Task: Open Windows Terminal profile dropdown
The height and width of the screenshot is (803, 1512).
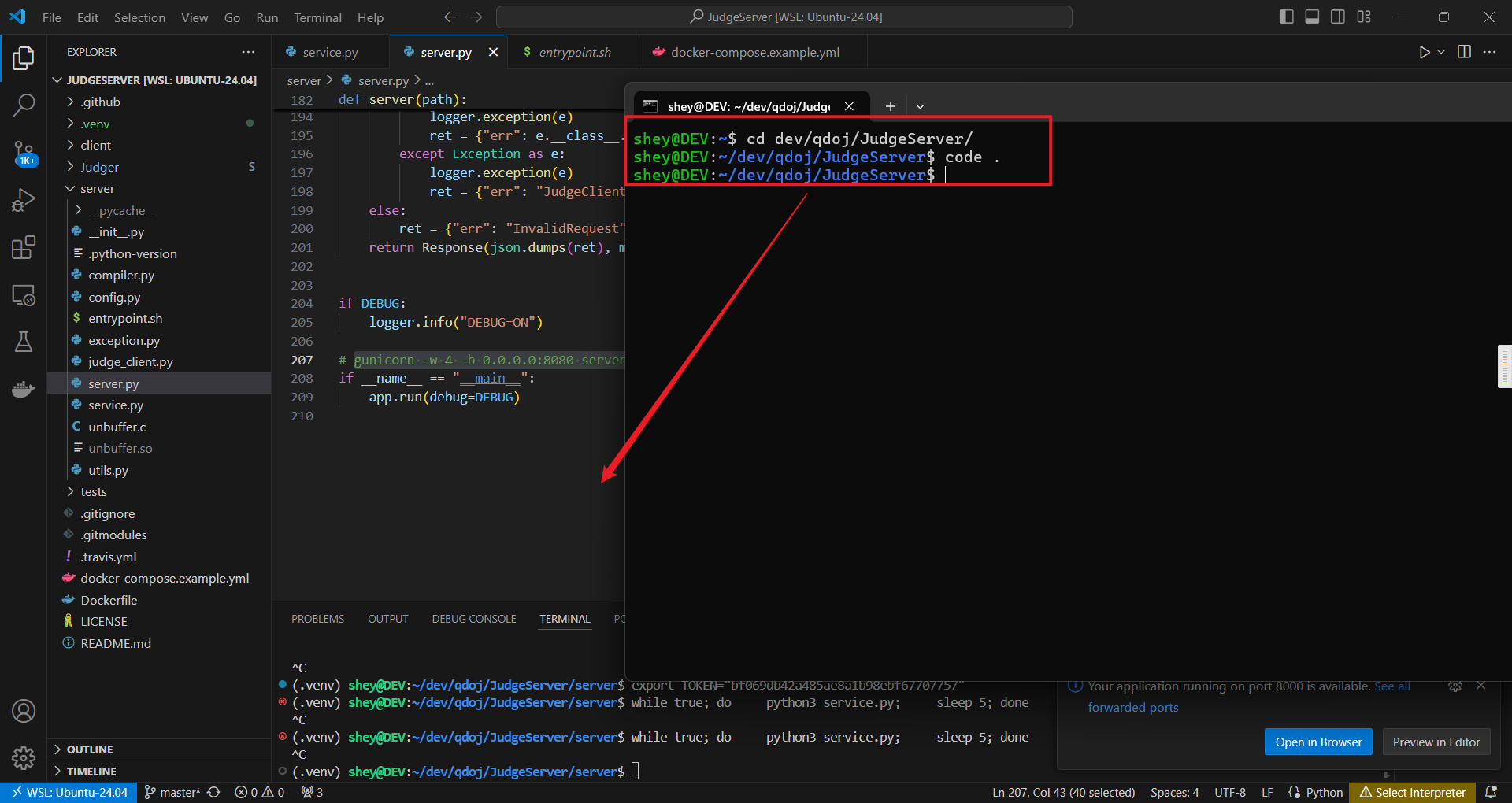Action: coord(920,106)
